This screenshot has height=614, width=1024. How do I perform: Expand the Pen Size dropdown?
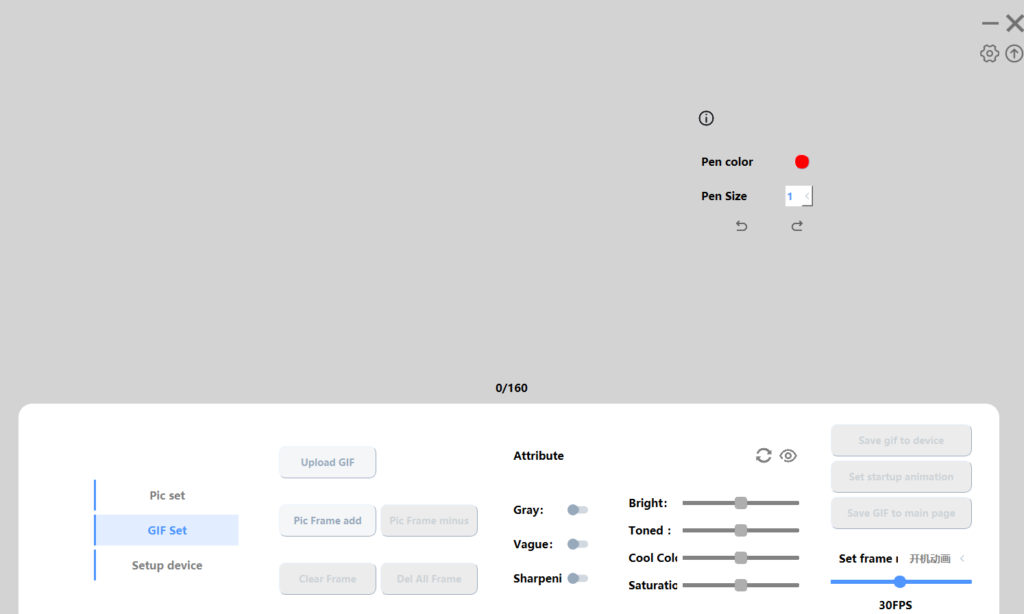pyautogui.click(x=807, y=196)
